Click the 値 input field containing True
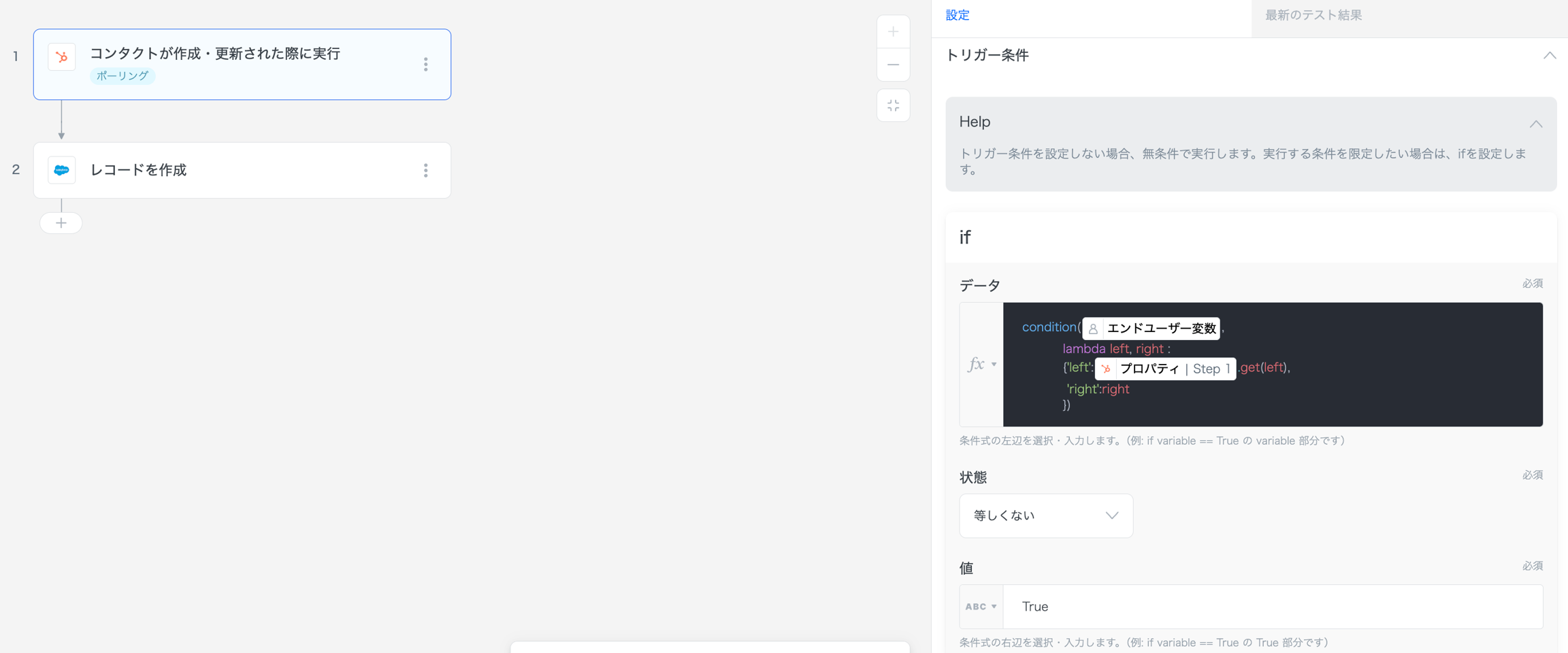 click(x=1273, y=607)
